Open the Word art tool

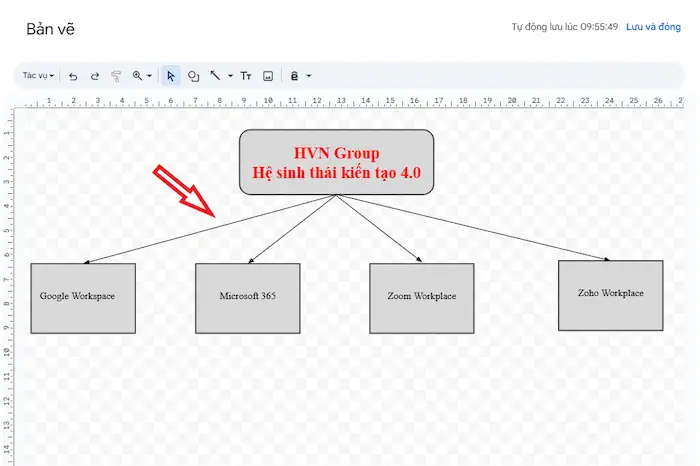294,76
